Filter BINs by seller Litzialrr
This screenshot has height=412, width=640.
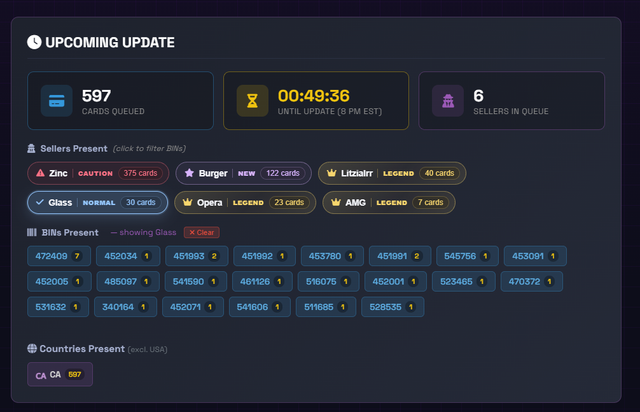point(392,173)
